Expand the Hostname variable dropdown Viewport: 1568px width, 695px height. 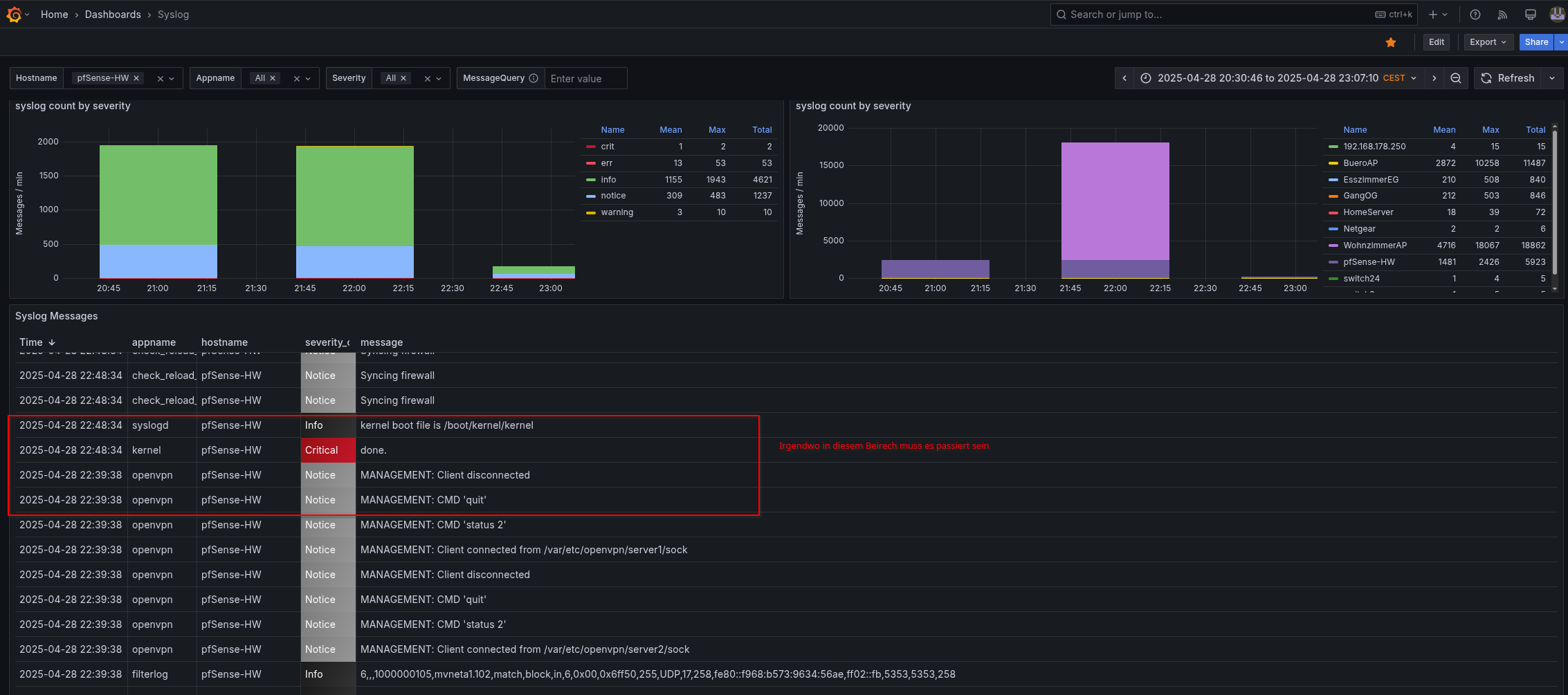172,79
